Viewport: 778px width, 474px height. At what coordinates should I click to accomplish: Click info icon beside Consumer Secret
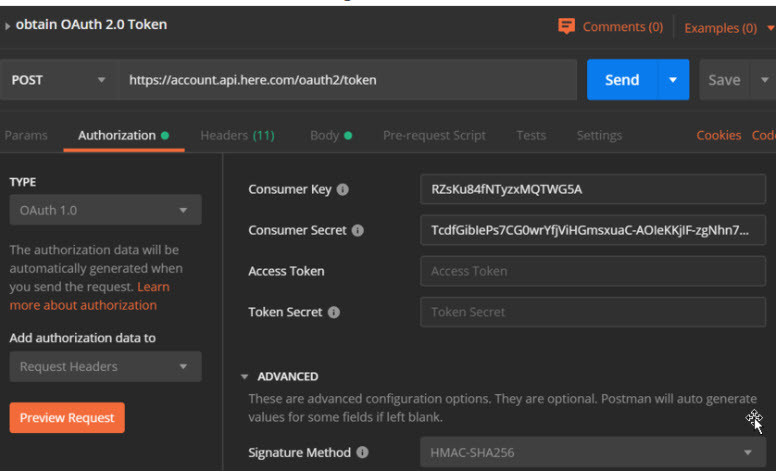click(357, 230)
